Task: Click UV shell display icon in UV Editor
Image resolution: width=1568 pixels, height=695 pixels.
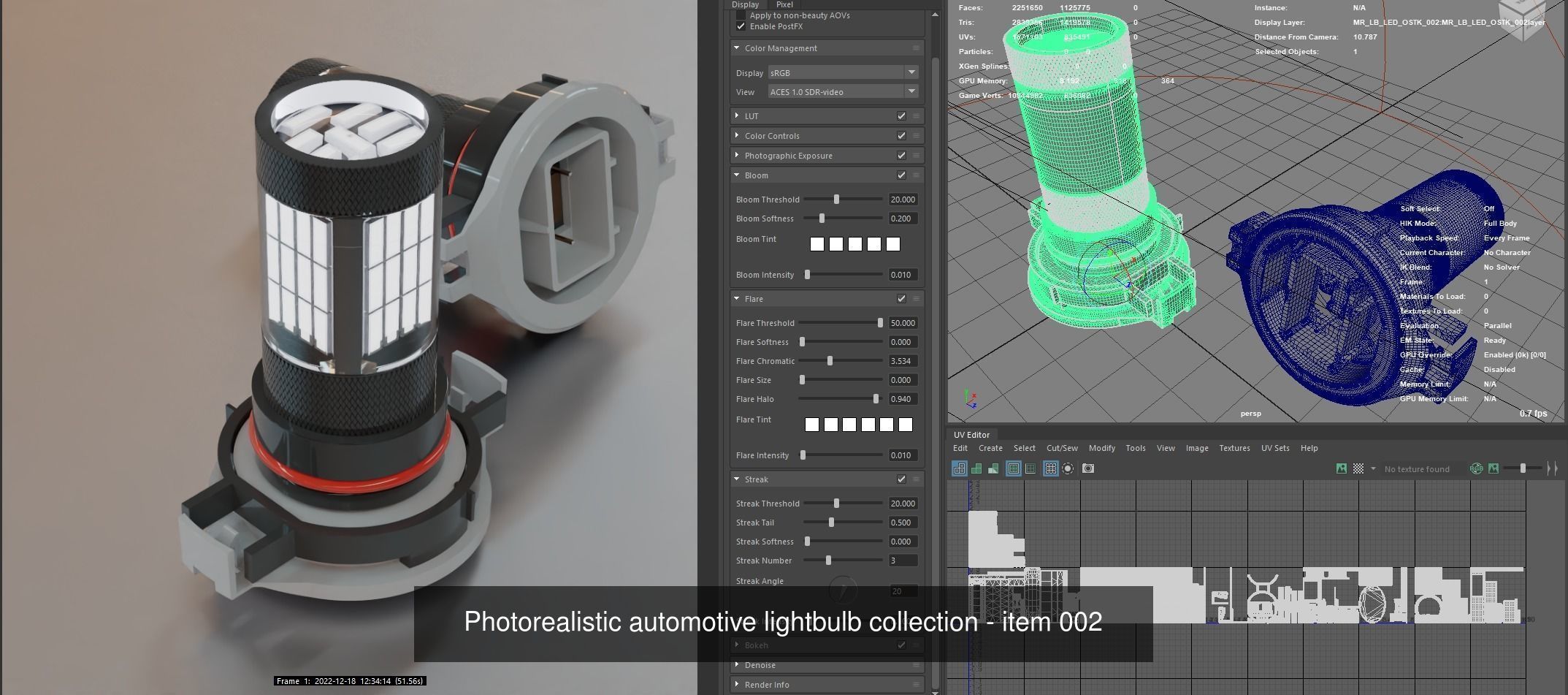Action: pos(960,468)
